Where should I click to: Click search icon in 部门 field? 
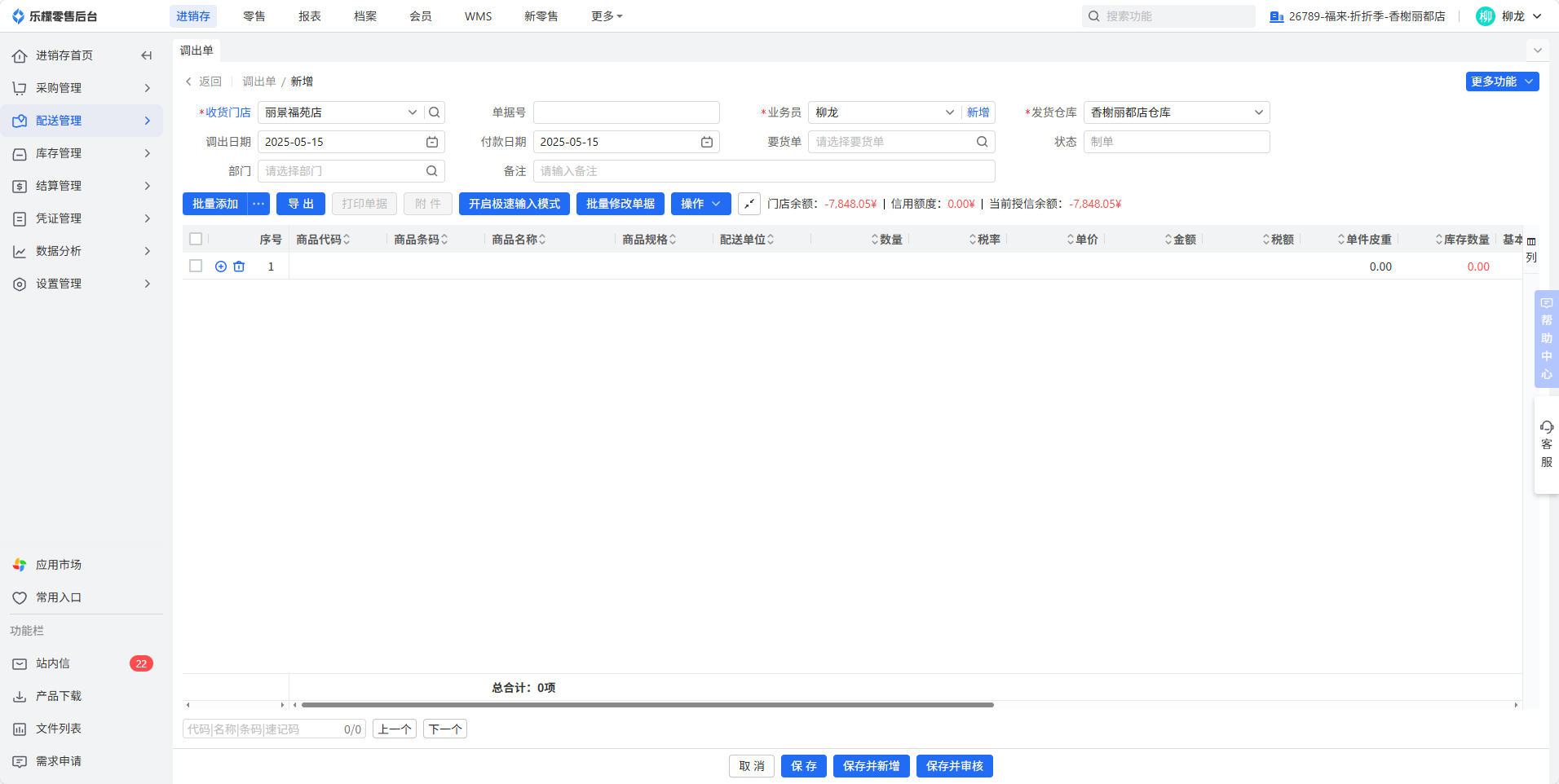pos(432,171)
